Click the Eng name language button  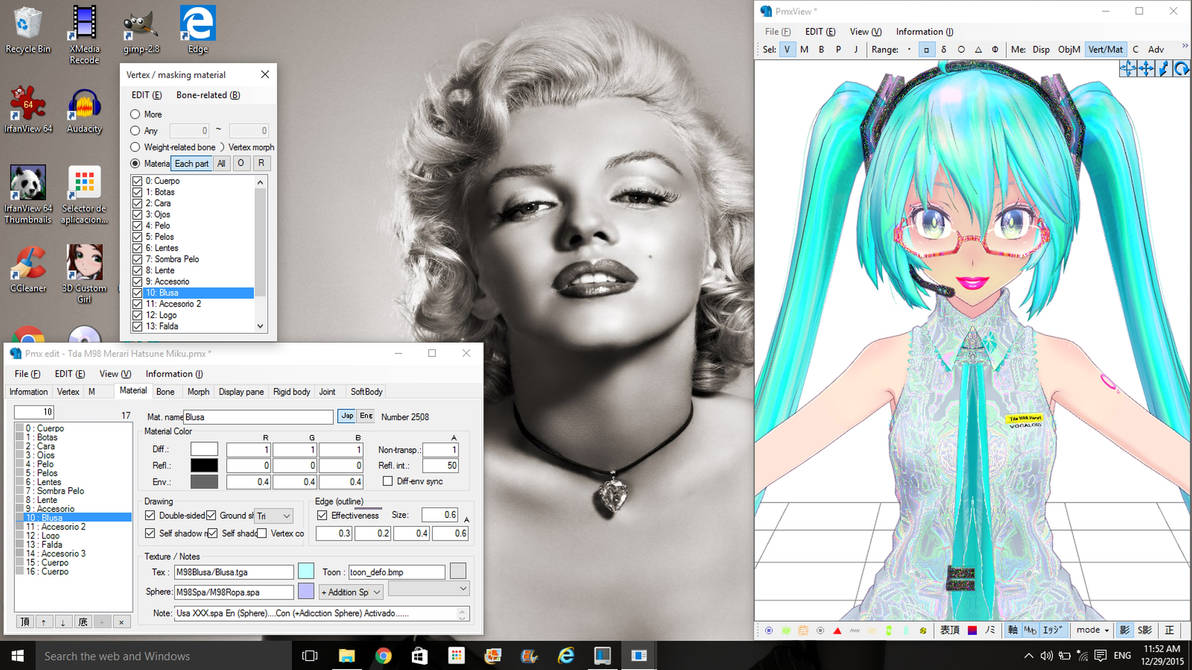tap(366, 416)
